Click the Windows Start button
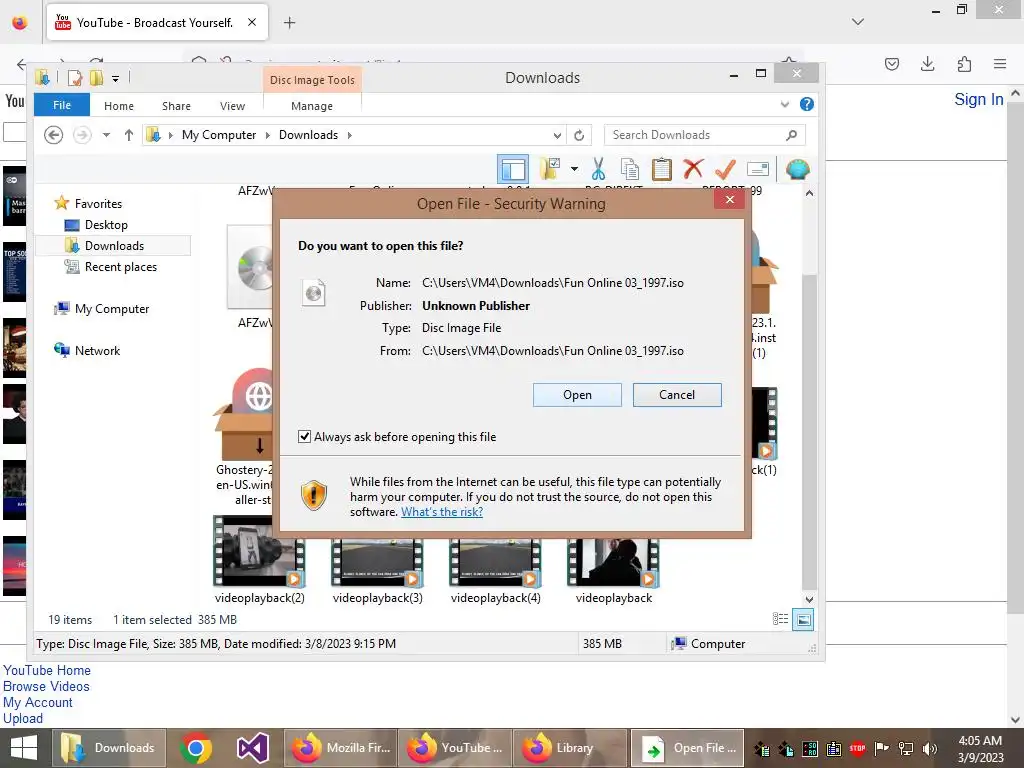Image resolution: width=1024 pixels, height=768 pixels. click(x=24, y=748)
